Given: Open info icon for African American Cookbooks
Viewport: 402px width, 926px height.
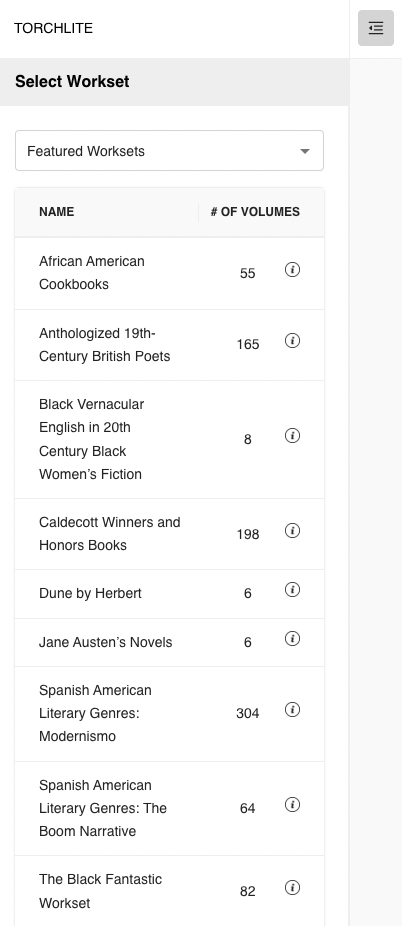Looking at the screenshot, I should (292, 270).
